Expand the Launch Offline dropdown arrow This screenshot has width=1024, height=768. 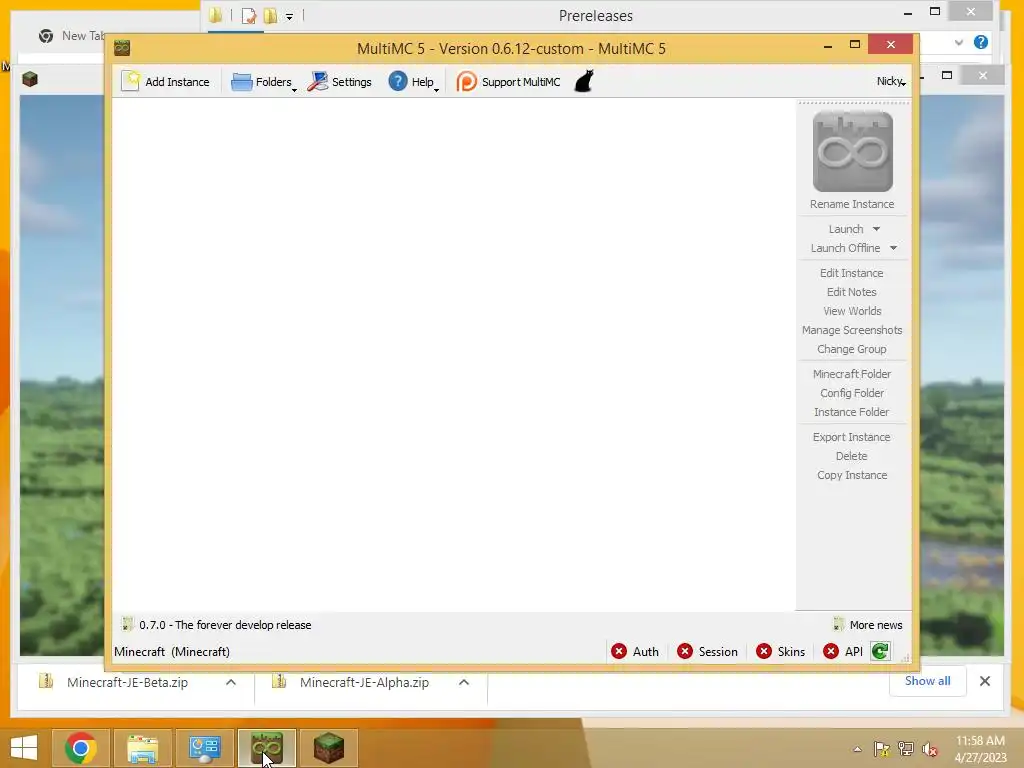click(893, 248)
